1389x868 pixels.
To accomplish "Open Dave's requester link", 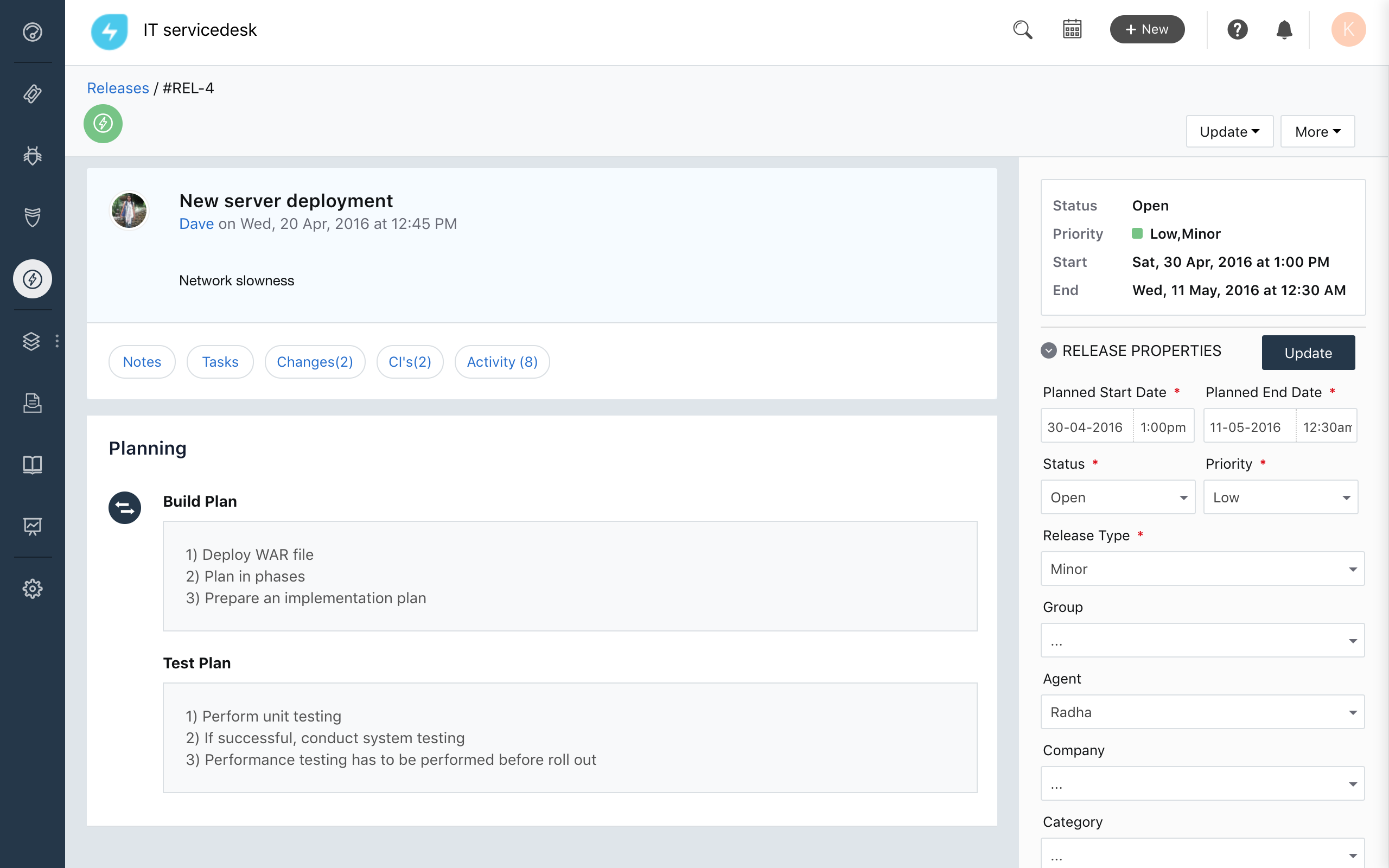I will pyautogui.click(x=196, y=224).
